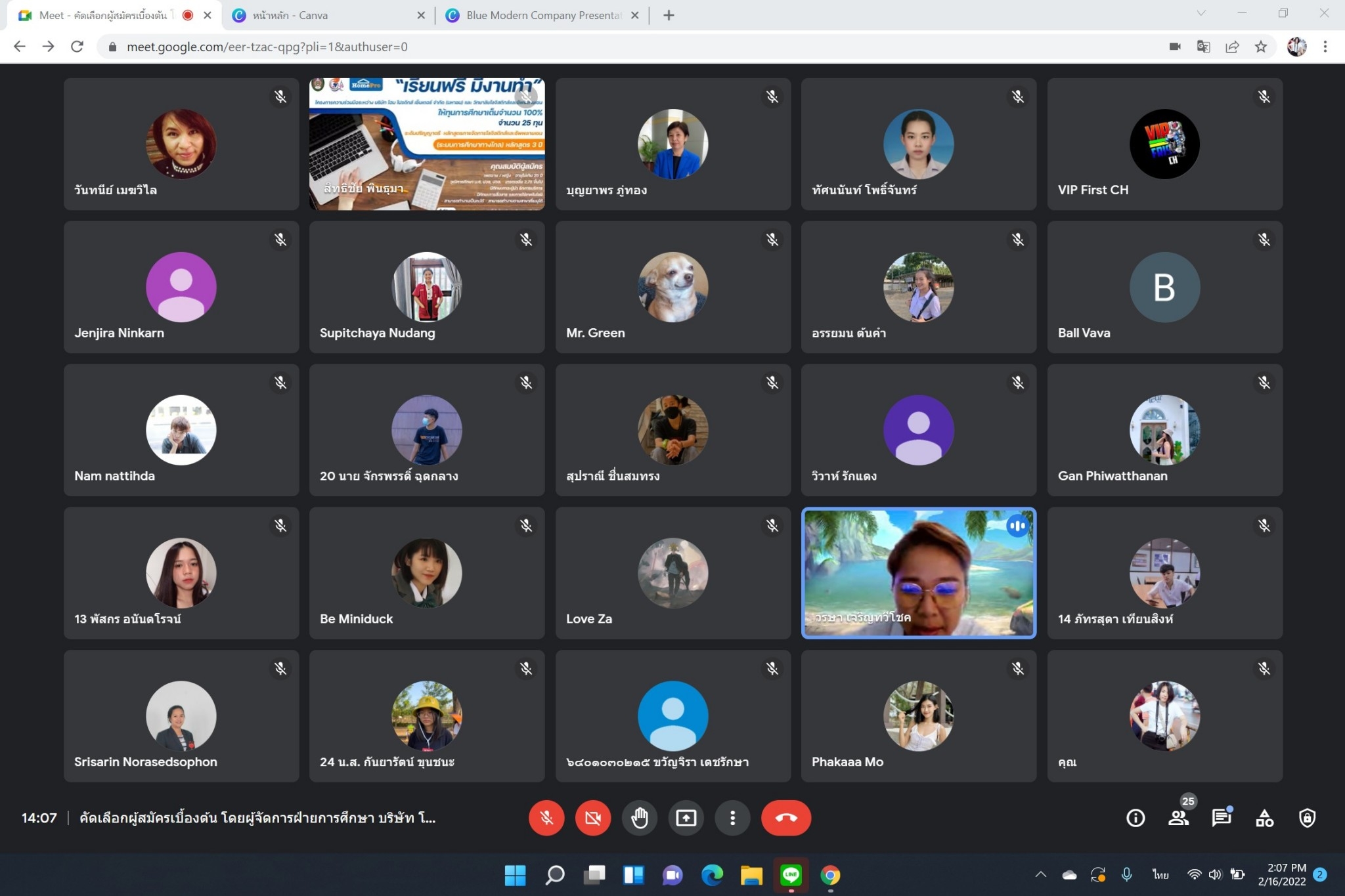
Task: Show everyone participants panel icon
Action: 1178,818
